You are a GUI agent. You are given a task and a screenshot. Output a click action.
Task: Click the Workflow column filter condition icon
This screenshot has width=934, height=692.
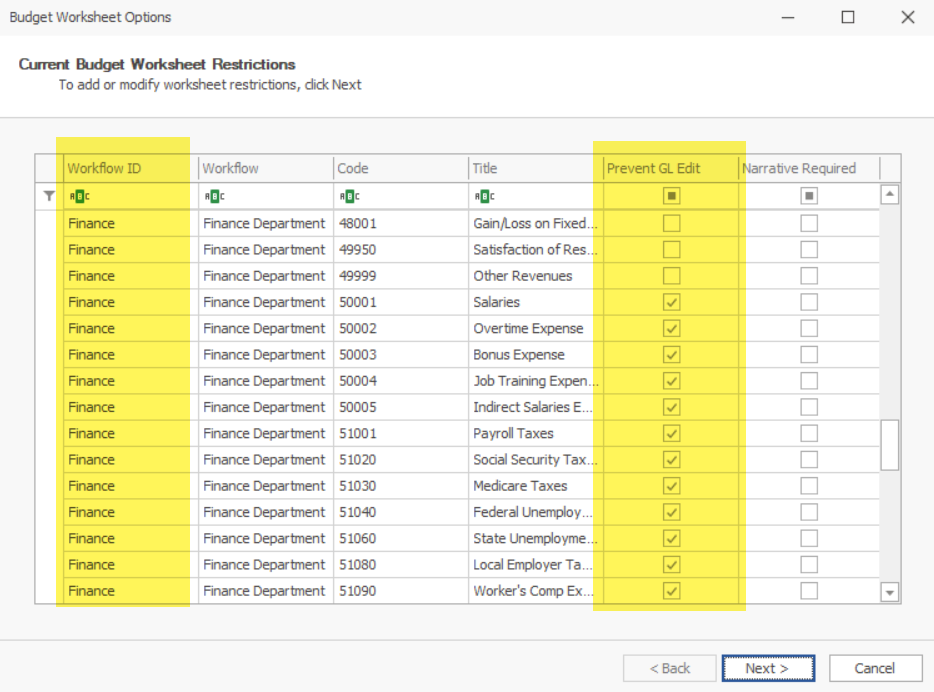pyautogui.click(x=214, y=196)
